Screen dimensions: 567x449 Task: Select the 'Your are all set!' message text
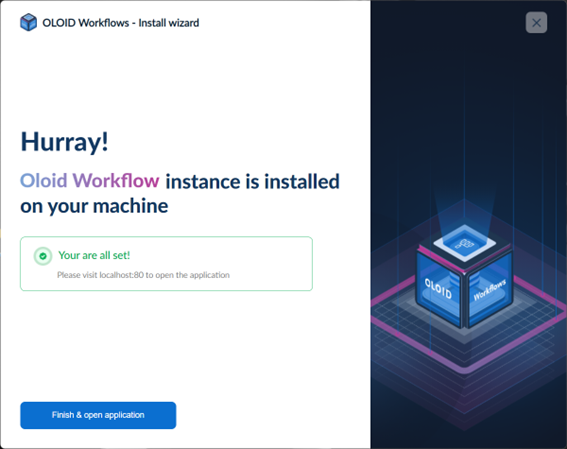point(94,255)
